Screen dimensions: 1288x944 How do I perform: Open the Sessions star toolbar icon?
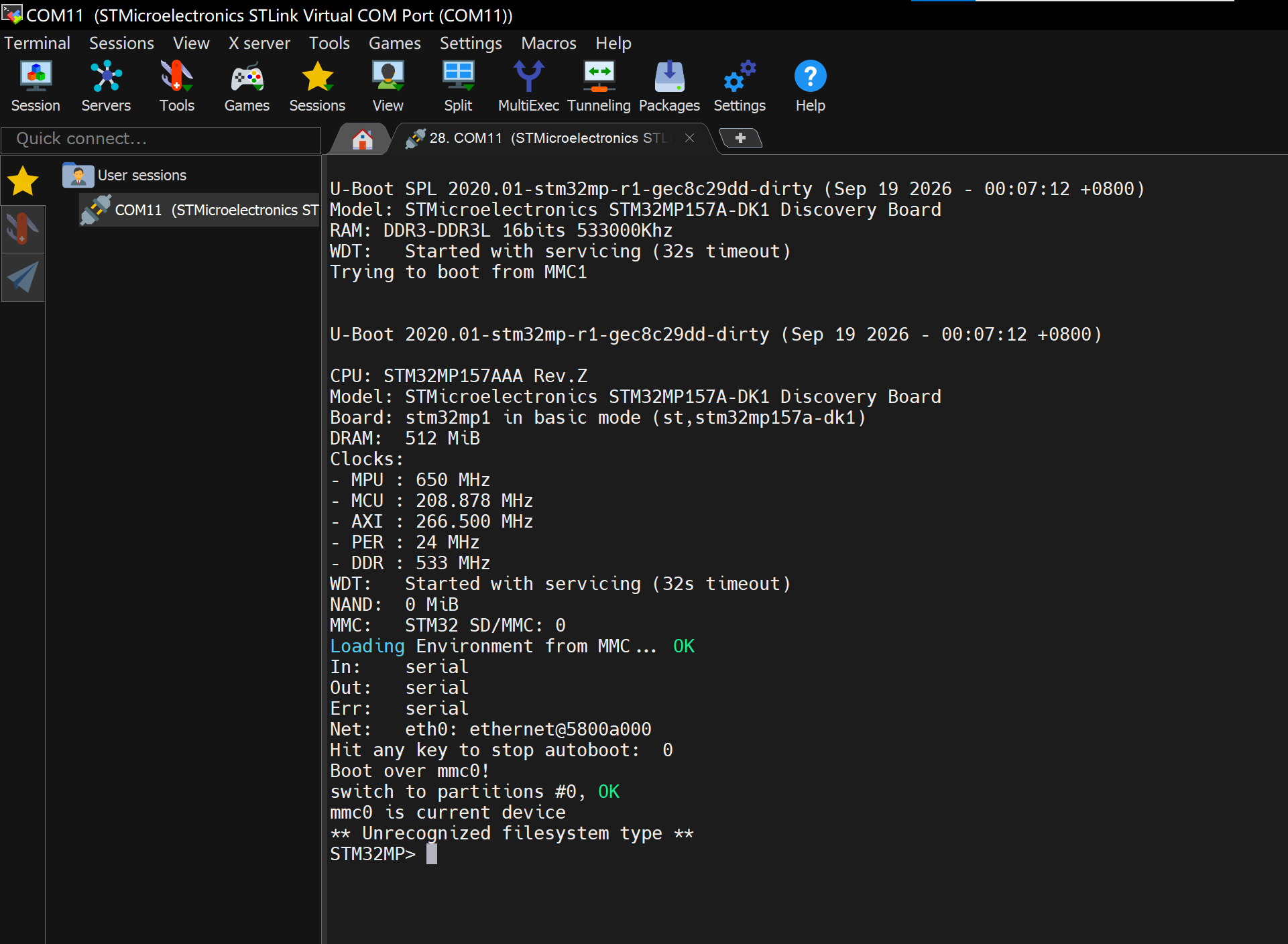point(317,86)
